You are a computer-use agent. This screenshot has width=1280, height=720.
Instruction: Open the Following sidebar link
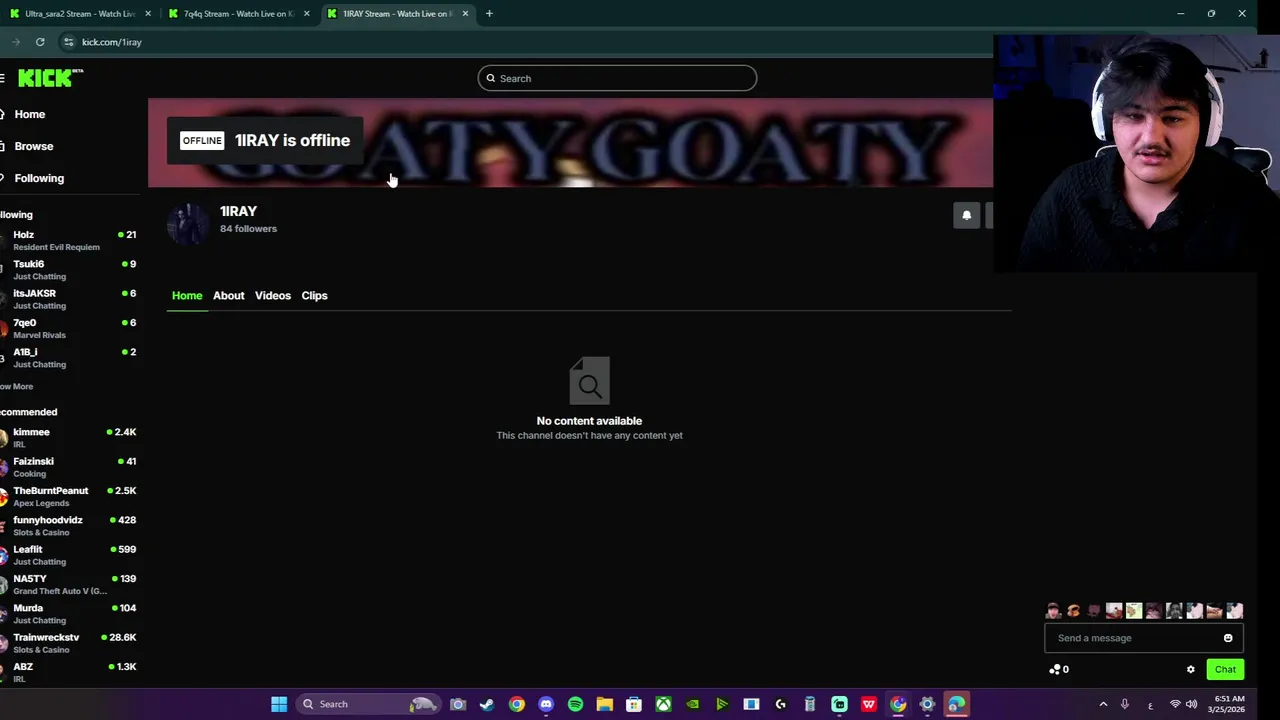[x=38, y=178]
